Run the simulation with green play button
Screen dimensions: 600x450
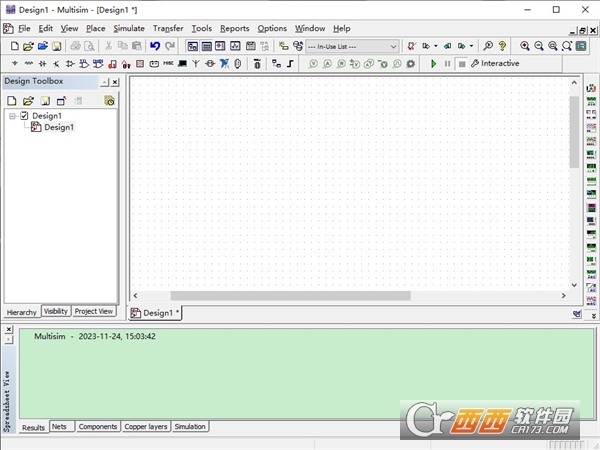point(433,64)
